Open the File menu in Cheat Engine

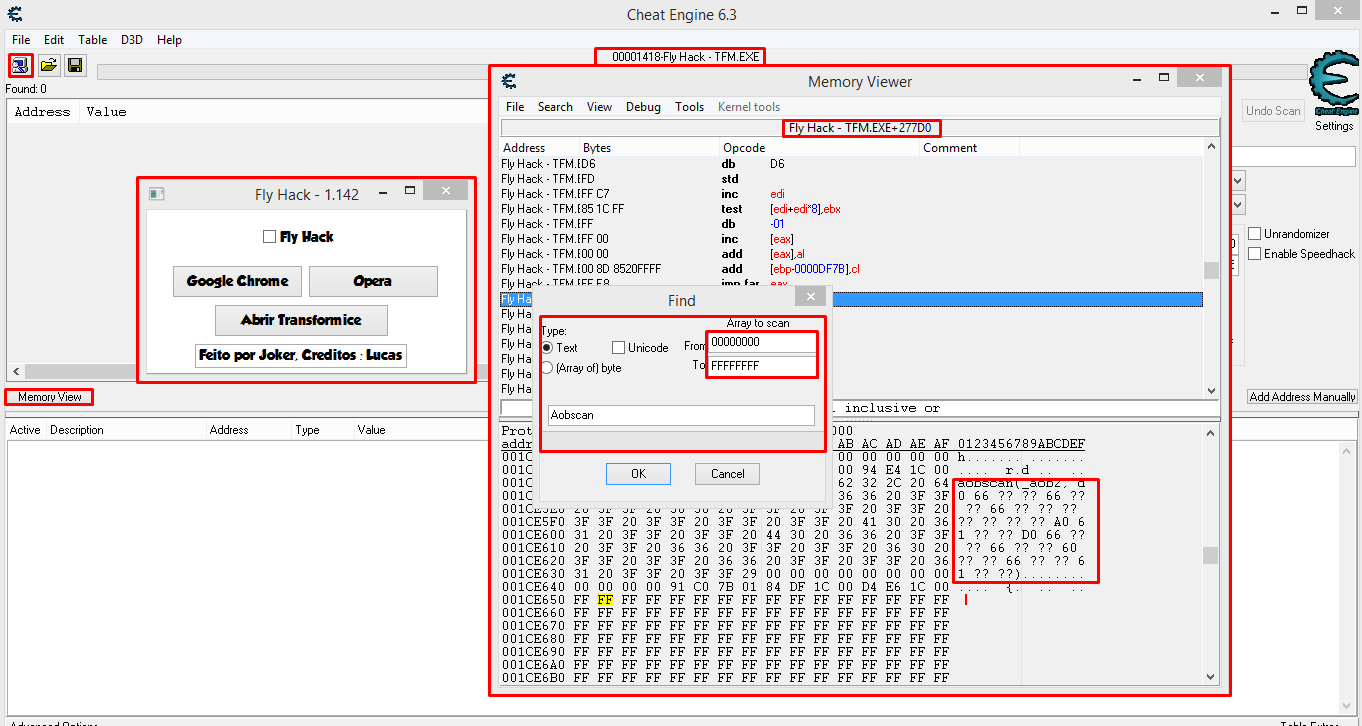(21, 40)
